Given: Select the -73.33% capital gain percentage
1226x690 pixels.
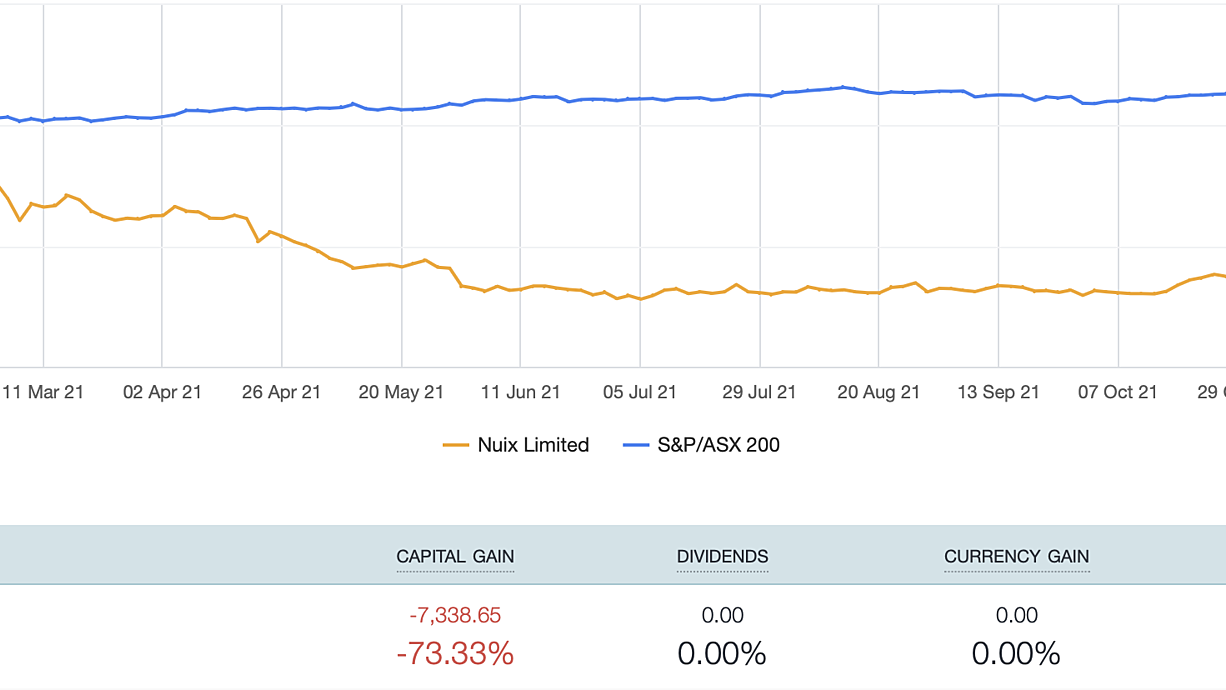Looking at the screenshot, I should tap(455, 654).
